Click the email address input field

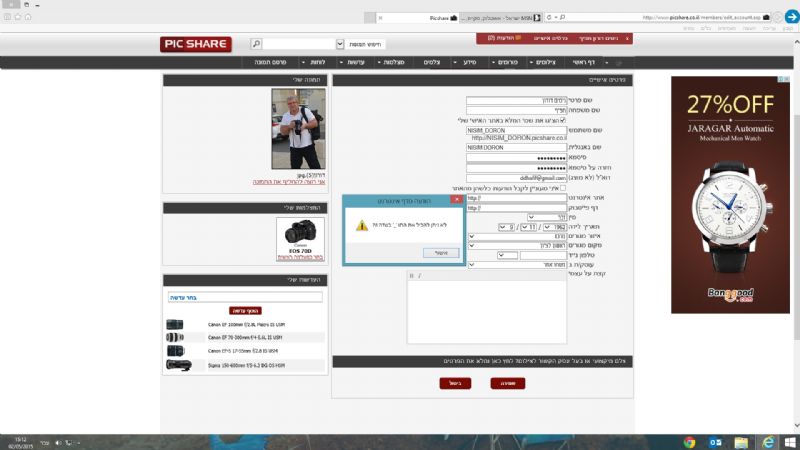pyautogui.click(x=517, y=177)
